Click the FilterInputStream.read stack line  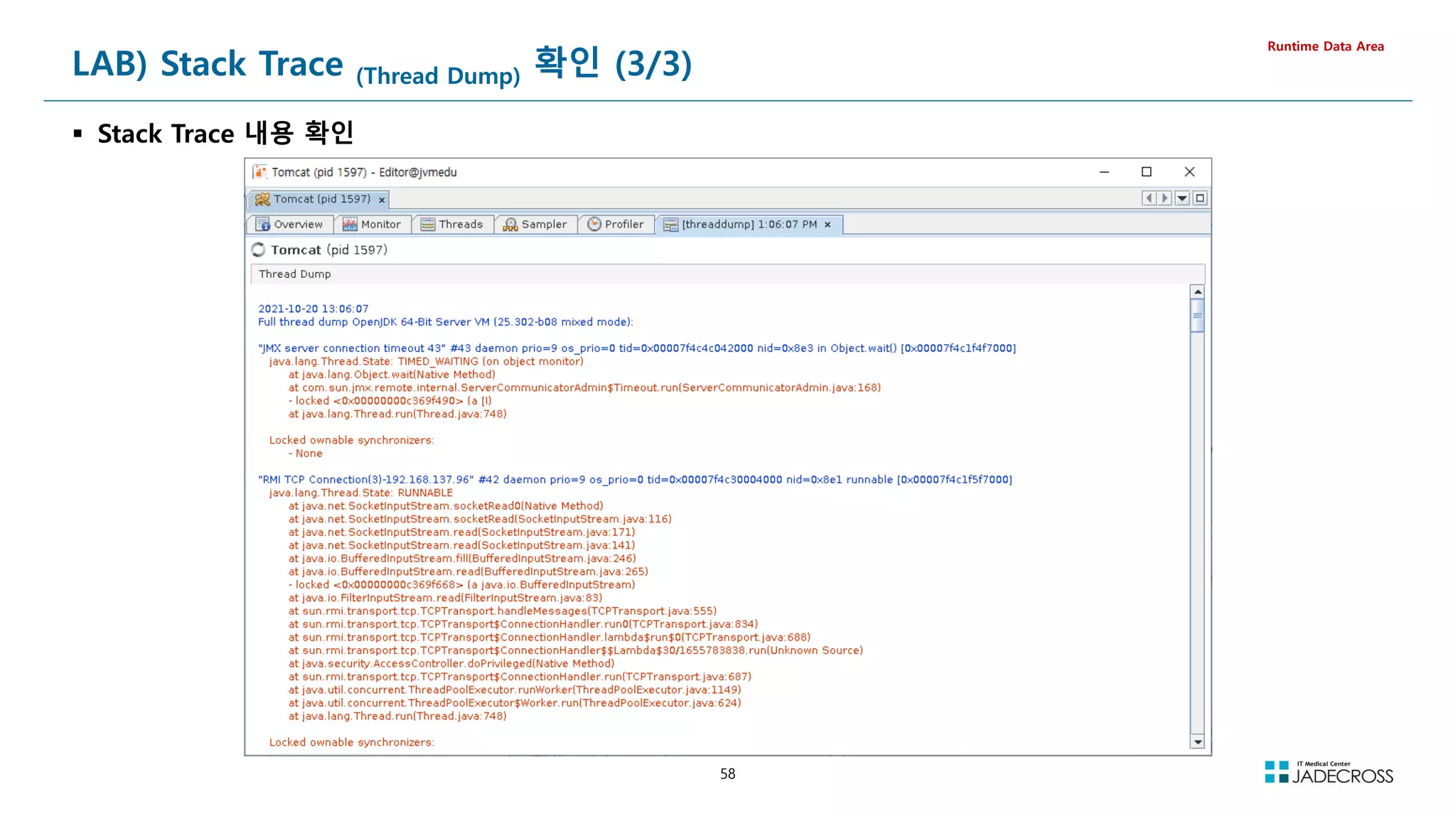point(445,598)
